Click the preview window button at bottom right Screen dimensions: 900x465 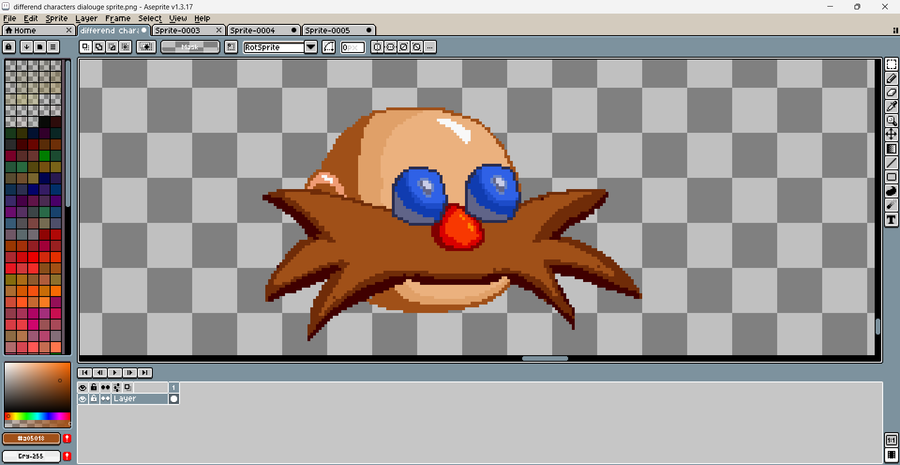click(x=891, y=455)
